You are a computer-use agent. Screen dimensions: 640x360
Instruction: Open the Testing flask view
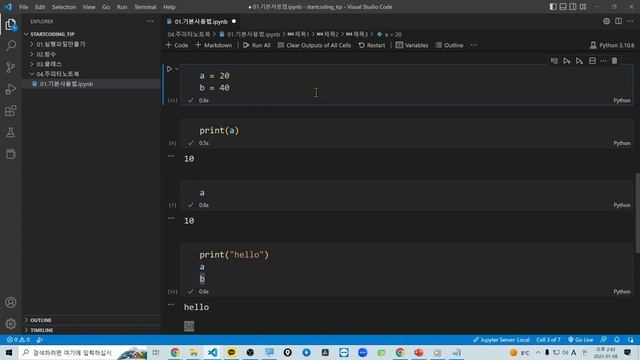tap(11, 132)
